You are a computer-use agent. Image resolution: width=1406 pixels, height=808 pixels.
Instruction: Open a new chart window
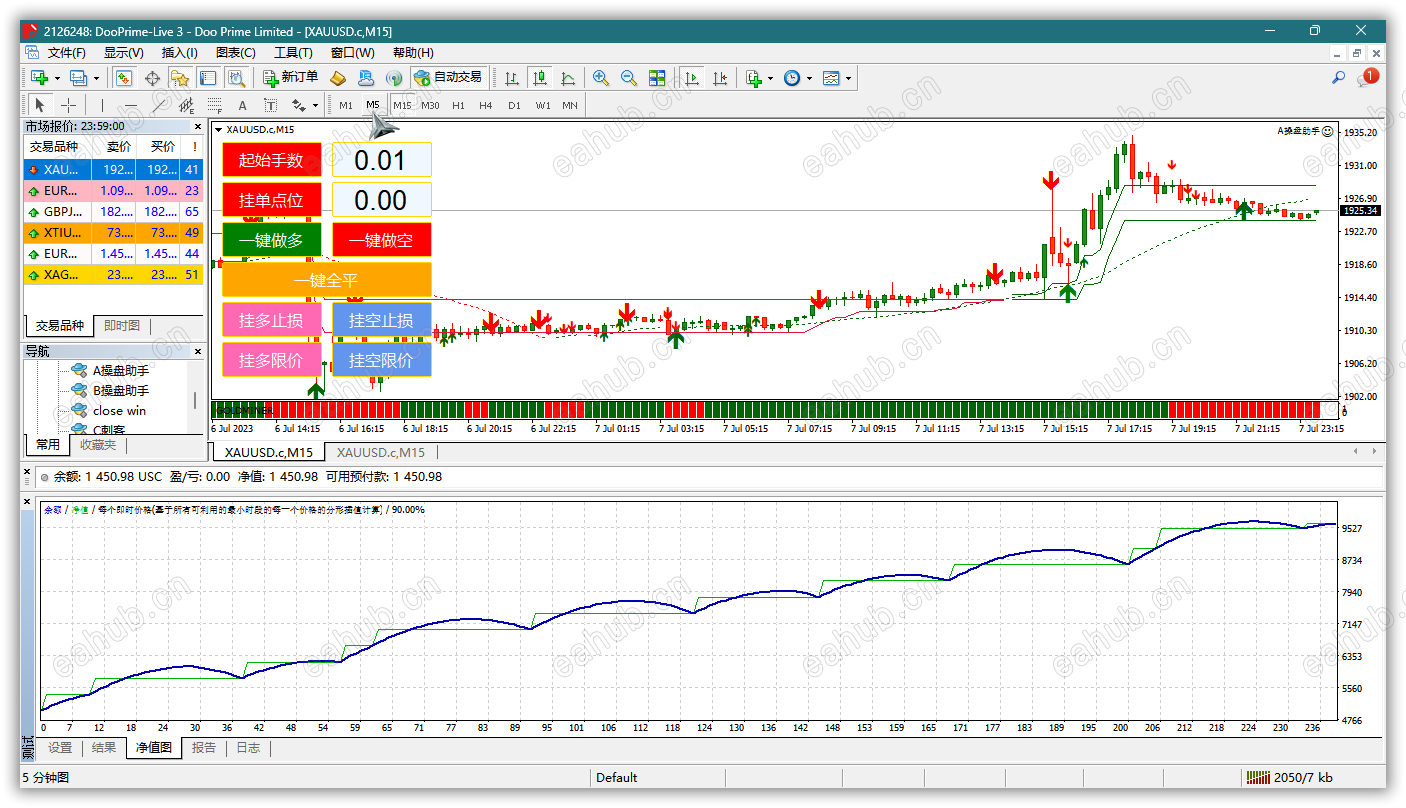40,77
